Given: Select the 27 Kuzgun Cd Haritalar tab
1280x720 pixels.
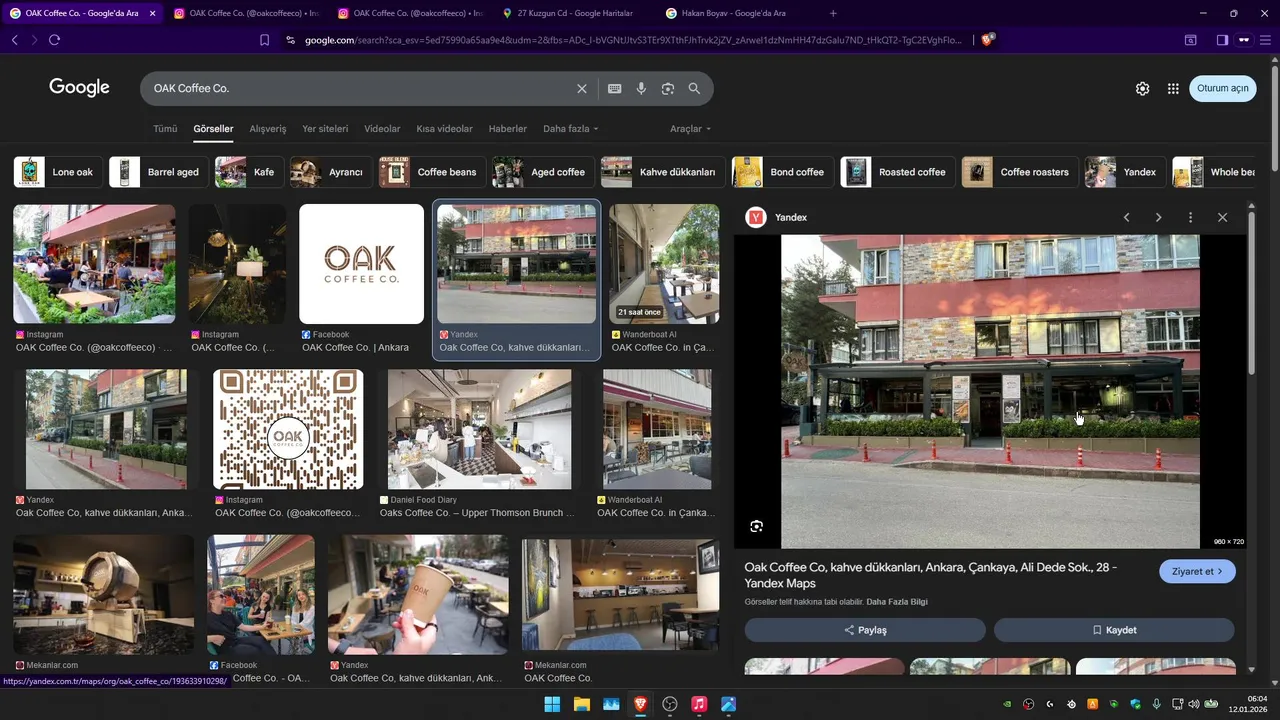Looking at the screenshot, I should point(575,13).
